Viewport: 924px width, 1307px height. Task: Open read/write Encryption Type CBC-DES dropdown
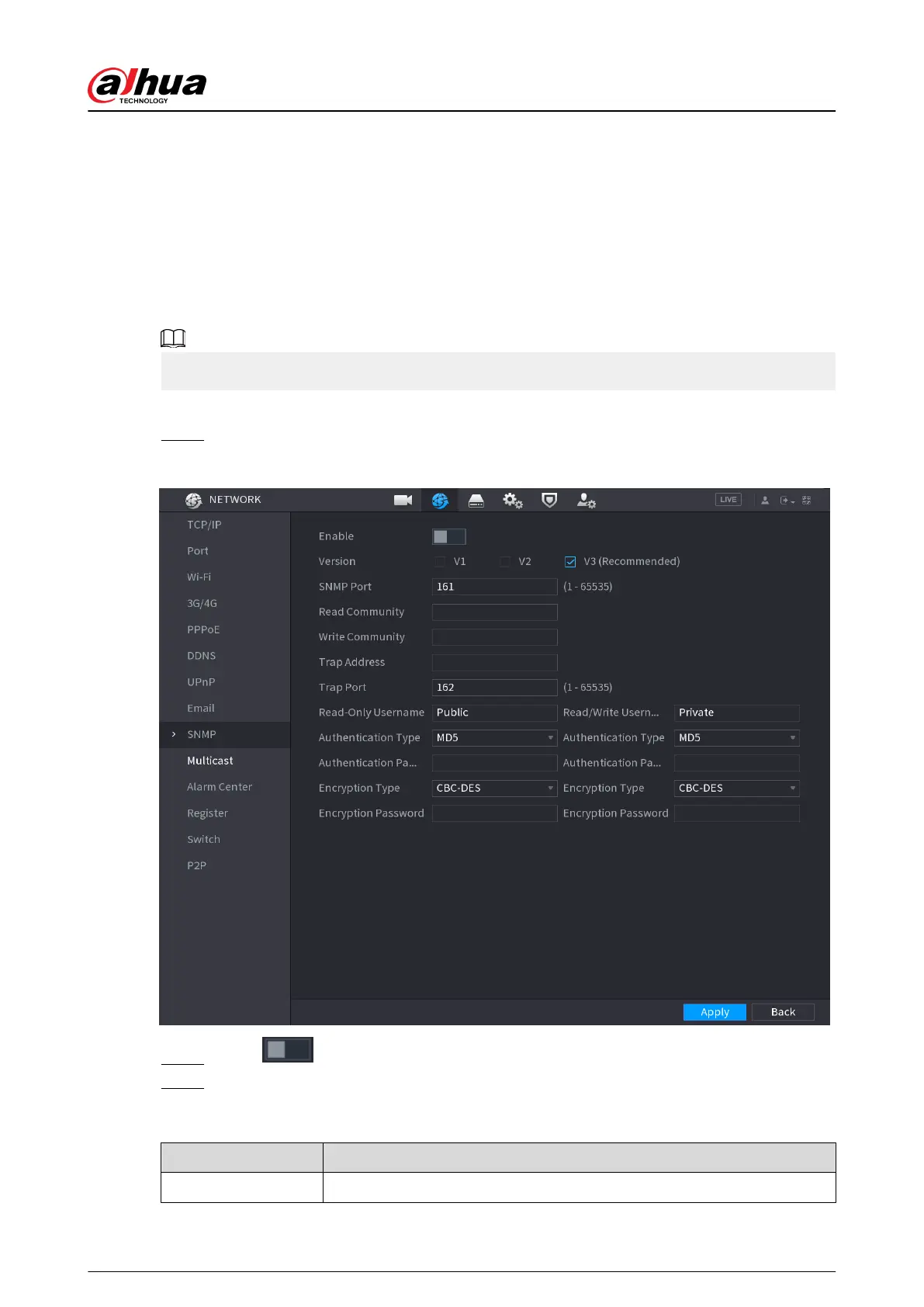tap(736, 788)
